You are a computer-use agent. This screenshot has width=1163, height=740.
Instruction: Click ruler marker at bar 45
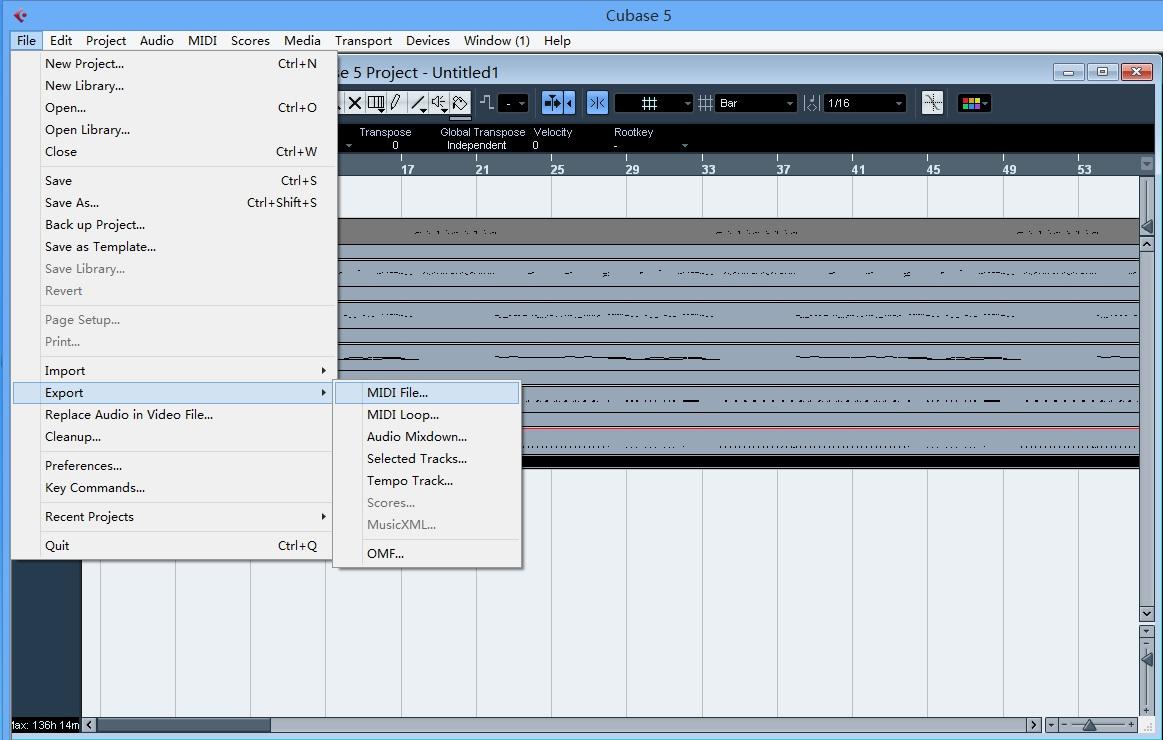(x=933, y=169)
